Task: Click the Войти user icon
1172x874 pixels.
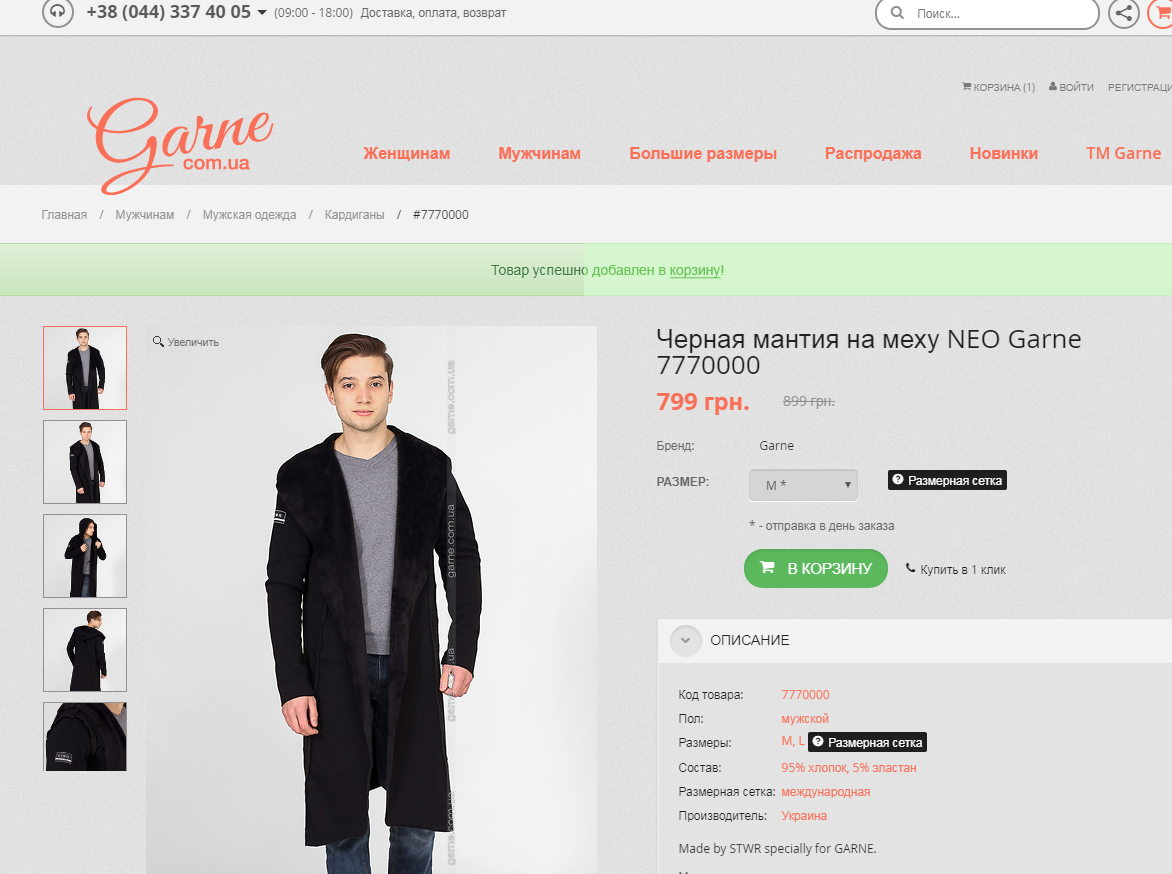Action: pyautogui.click(x=1053, y=87)
